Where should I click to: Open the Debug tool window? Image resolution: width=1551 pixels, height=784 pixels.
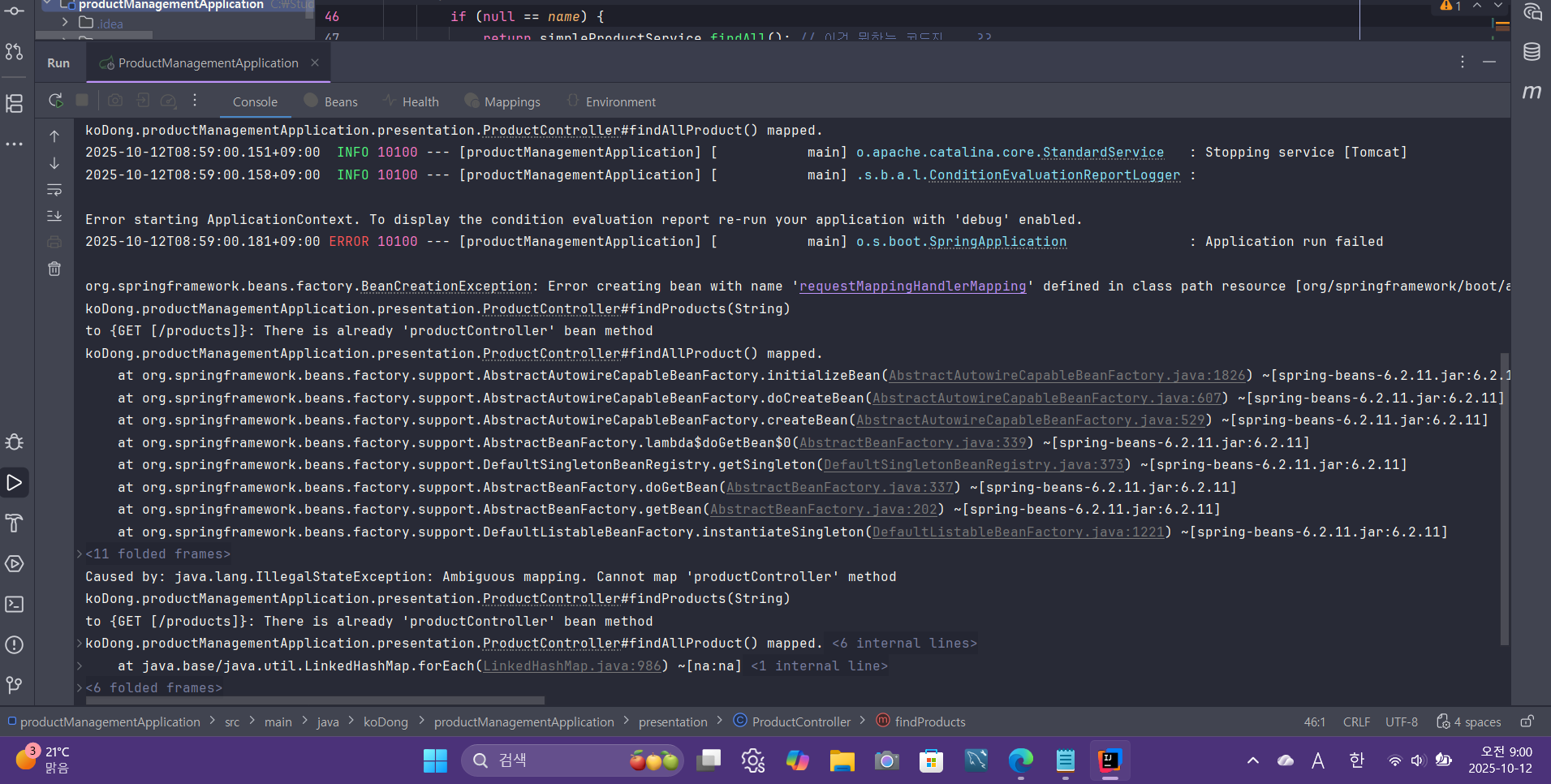tap(15, 442)
